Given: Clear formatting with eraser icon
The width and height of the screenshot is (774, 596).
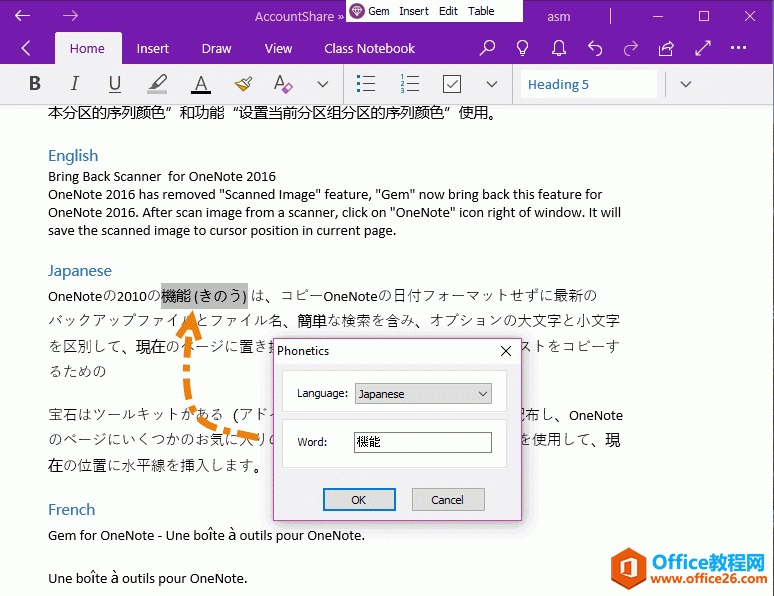Looking at the screenshot, I should tap(282, 84).
